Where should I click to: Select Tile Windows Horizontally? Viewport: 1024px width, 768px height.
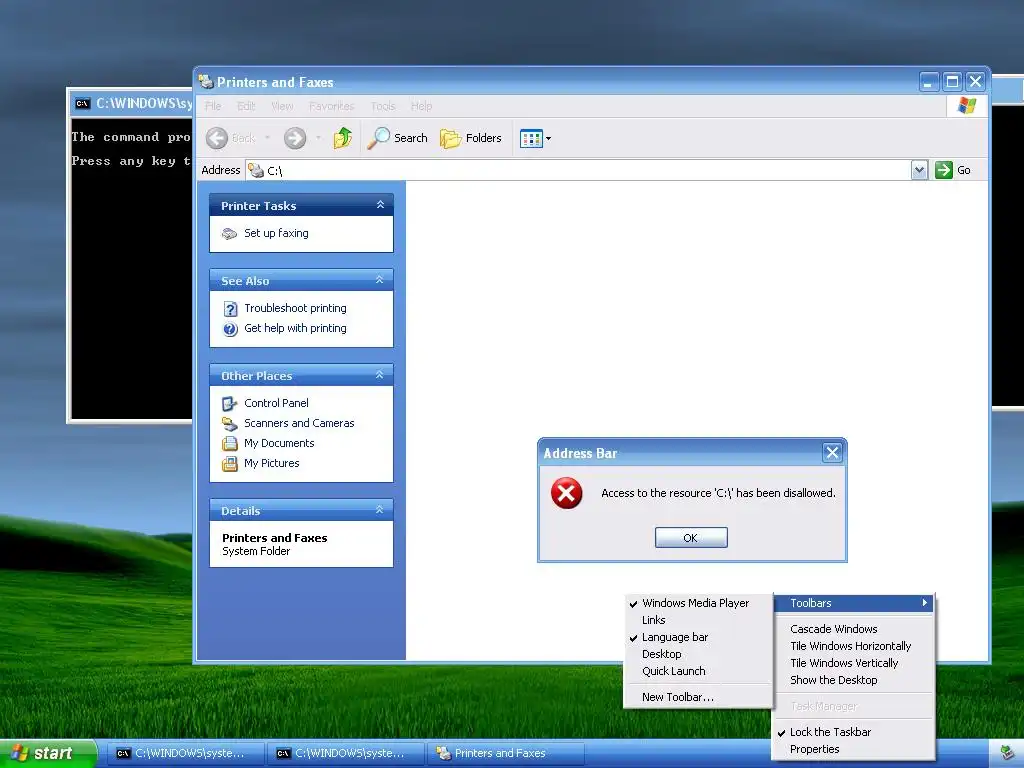pyautogui.click(x=854, y=646)
